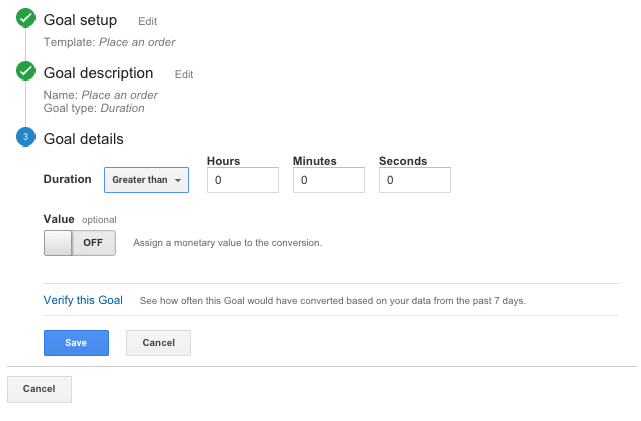Click the dropdown arrow in Greater than selector
The height and width of the screenshot is (421, 641).
[x=178, y=180]
